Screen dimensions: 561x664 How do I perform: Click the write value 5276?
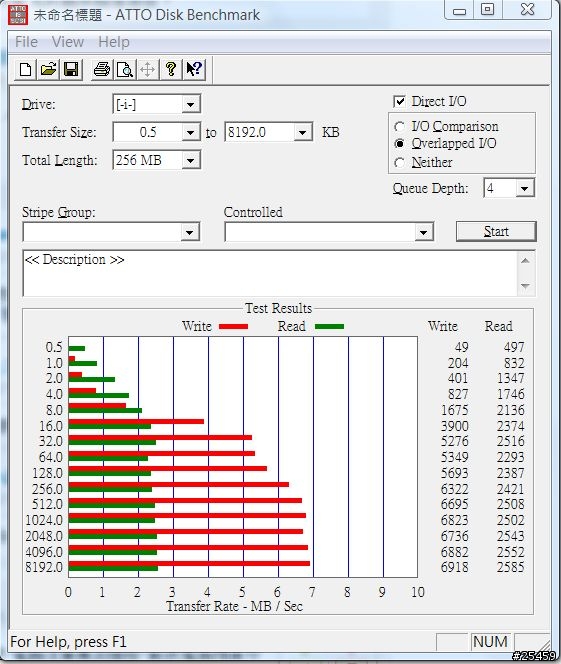click(x=455, y=441)
